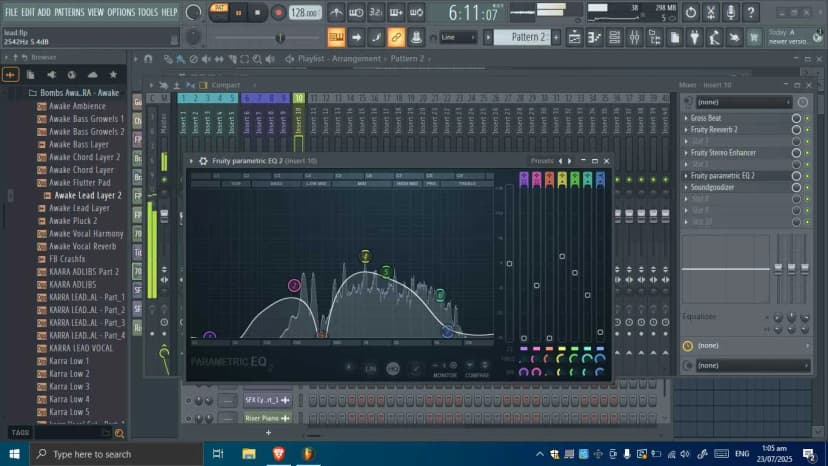The height and width of the screenshot is (466, 828).
Task: Open the Pattern 2 selector
Action: tap(521, 37)
